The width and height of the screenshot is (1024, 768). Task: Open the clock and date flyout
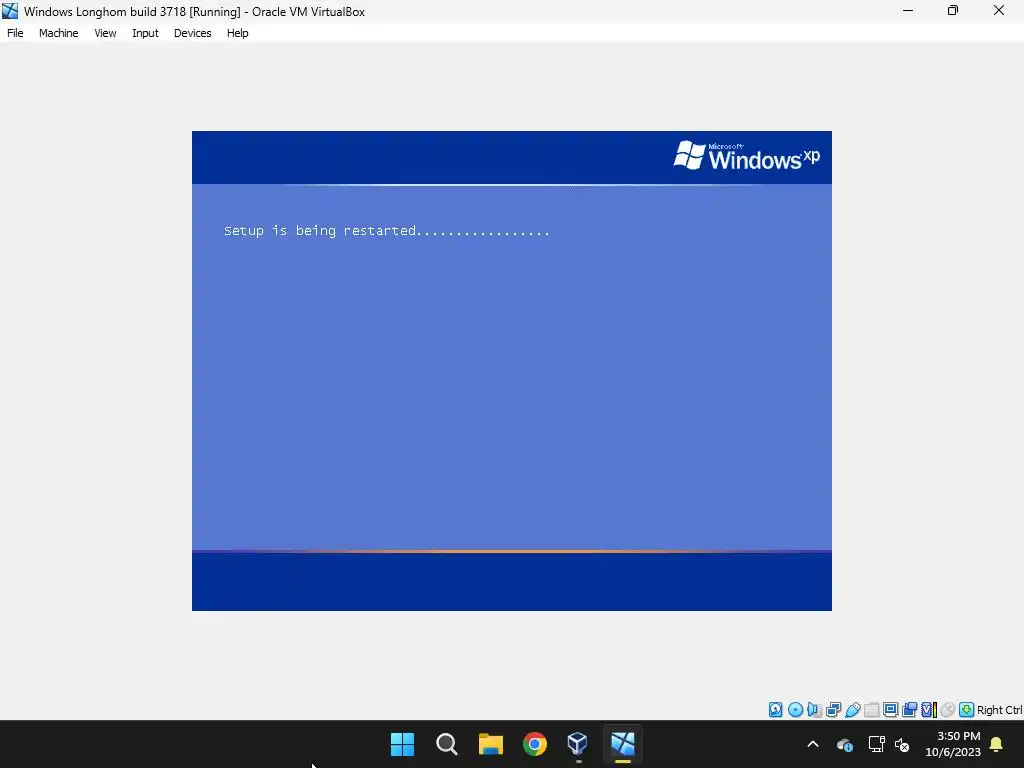click(x=953, y=744)
